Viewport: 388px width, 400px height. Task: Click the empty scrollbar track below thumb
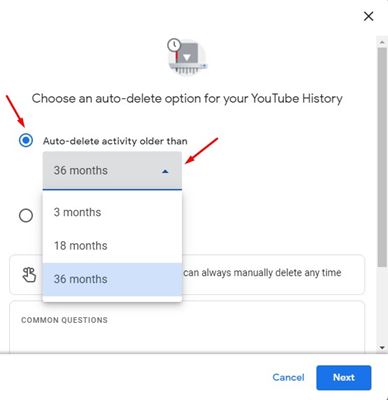pyautogui.click(x=382, y=305)
